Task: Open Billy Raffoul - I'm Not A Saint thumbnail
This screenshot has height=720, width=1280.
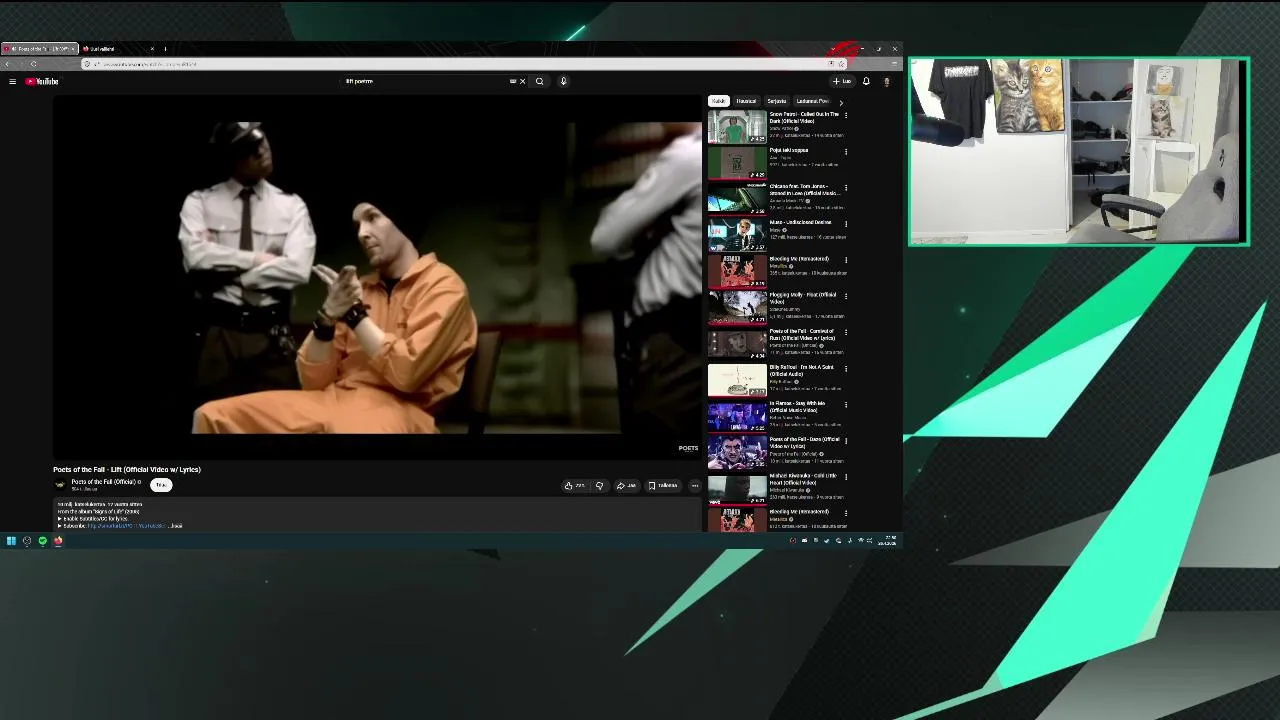Action: (737, 380)
